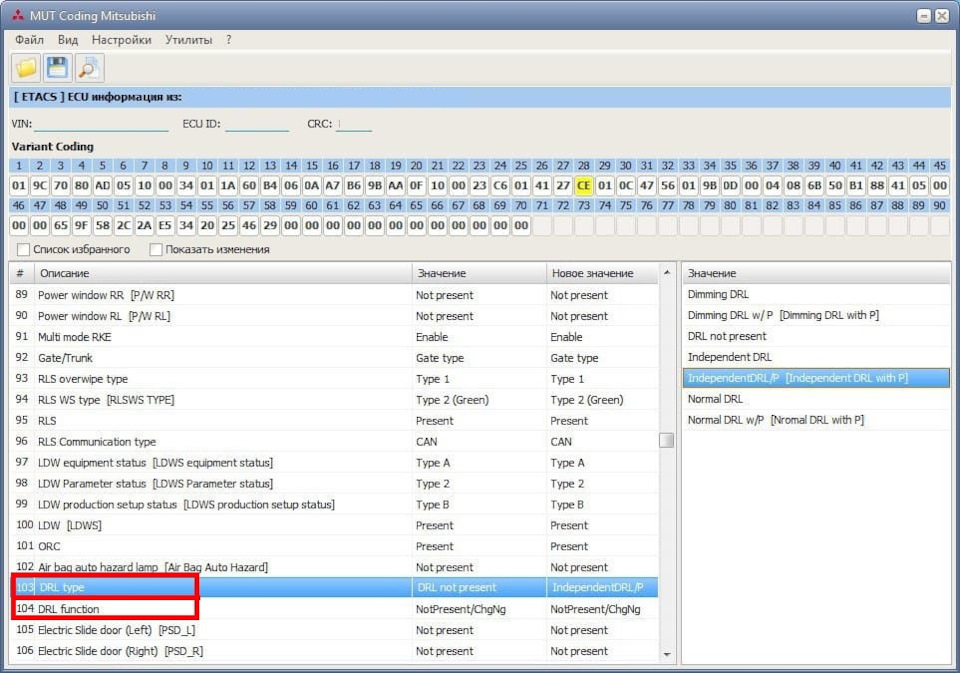Click the right panel Значение header
Image resolution: width=960 pixels, height=673 pixels.
816,273
